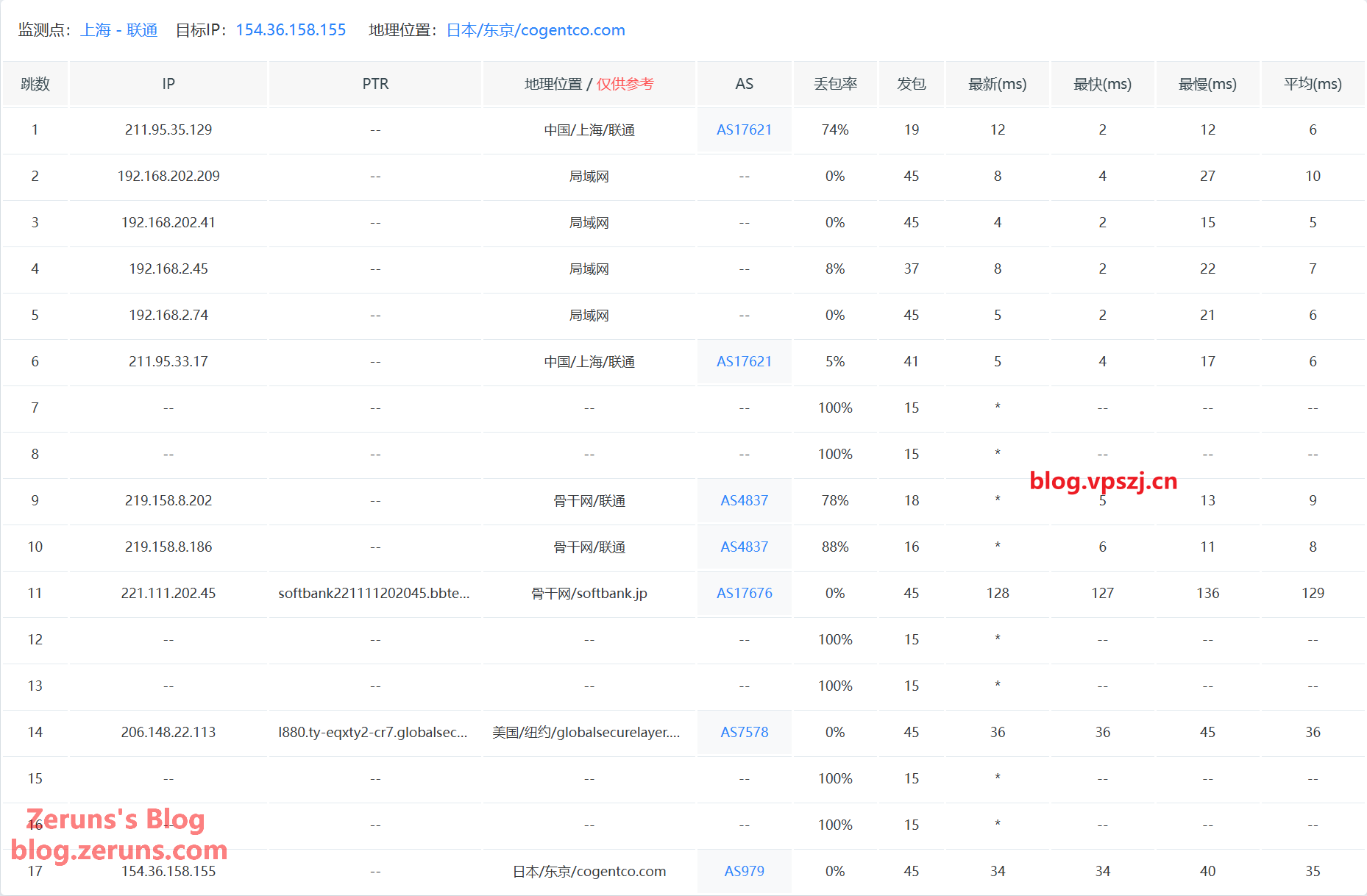Open the AS17676 softbank link
Viewport: 1367px width, 896px height.
point(744,594)
